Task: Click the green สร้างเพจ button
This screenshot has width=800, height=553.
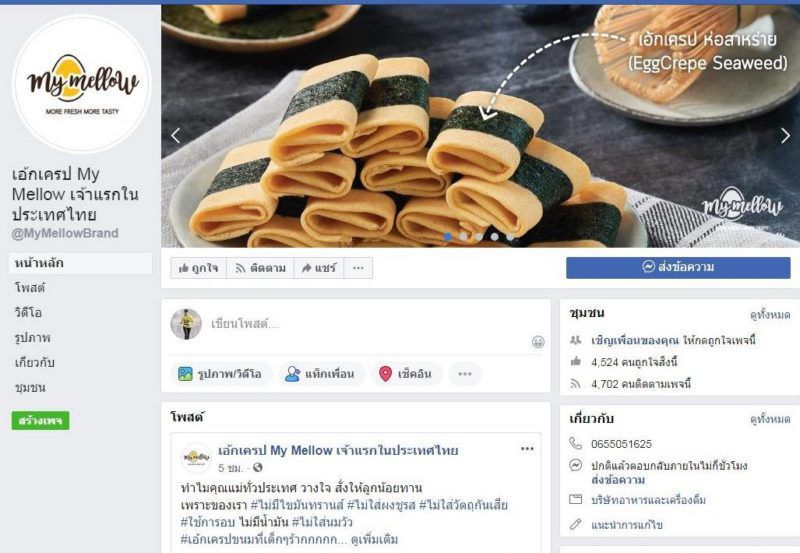Action: [40, 421]
